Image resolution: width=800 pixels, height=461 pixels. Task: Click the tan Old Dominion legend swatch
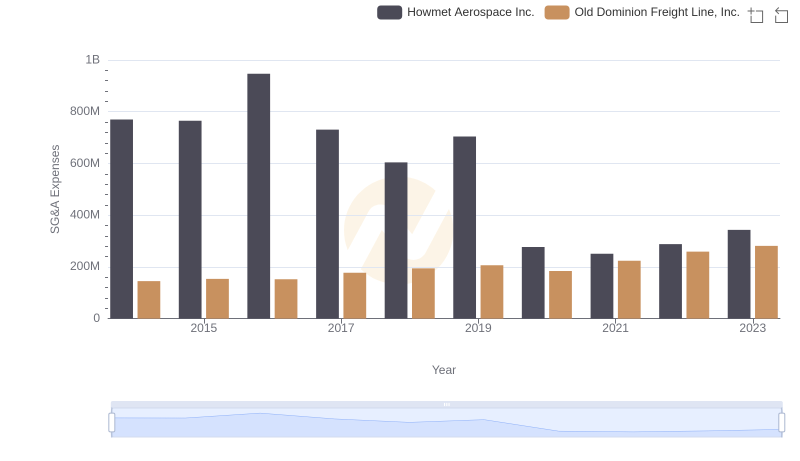pos(557,12)
